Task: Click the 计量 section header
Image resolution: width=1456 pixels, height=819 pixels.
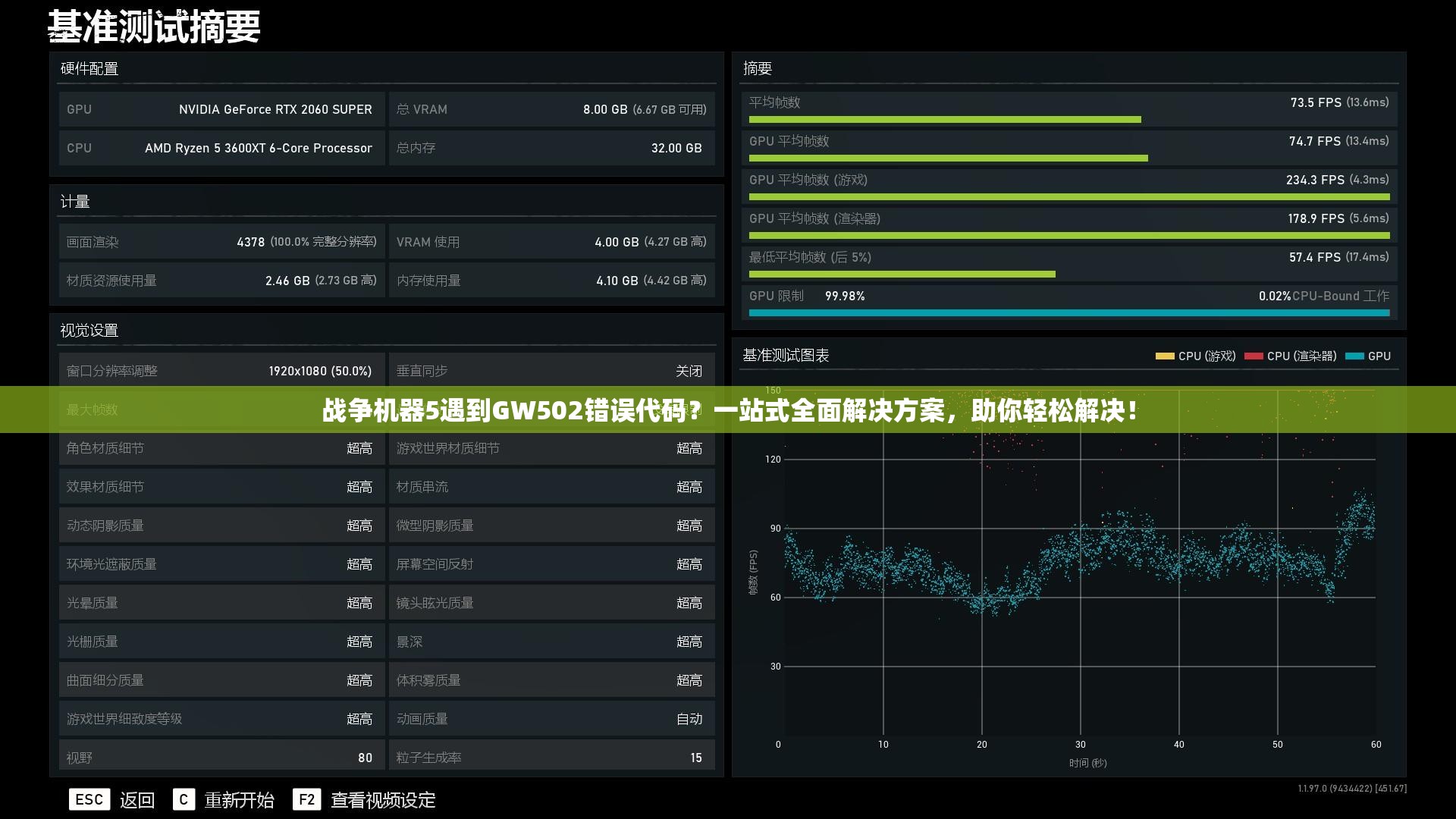Action: point(75,202)
